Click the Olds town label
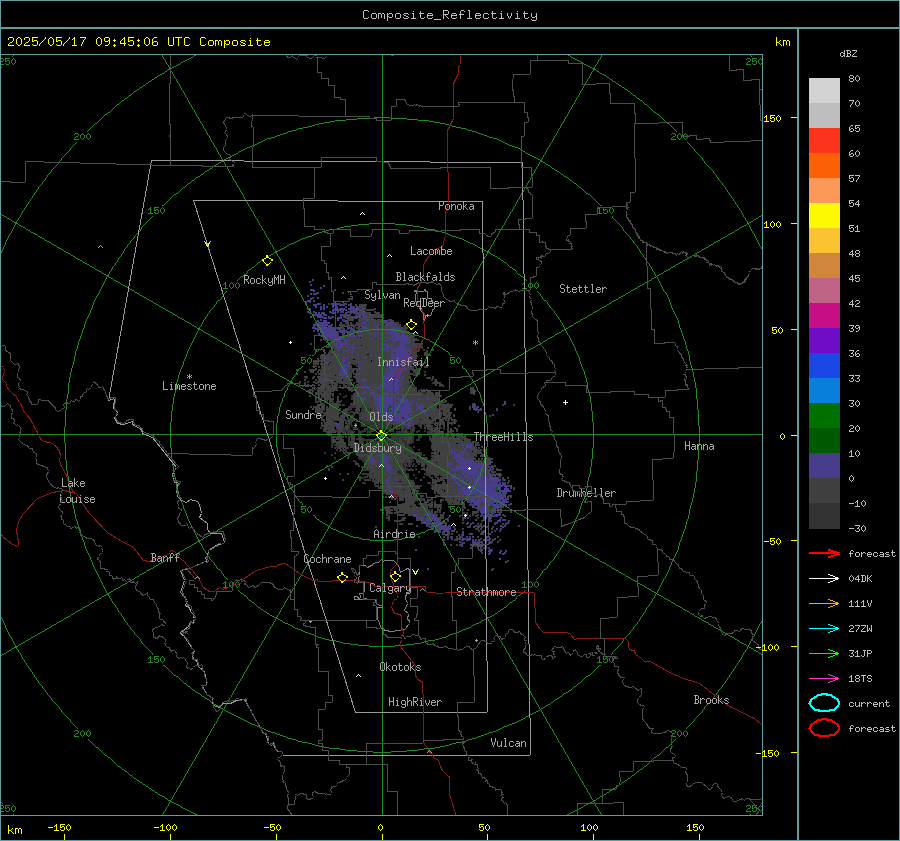This screenshot has width=900, height=841. coord(381,417)
